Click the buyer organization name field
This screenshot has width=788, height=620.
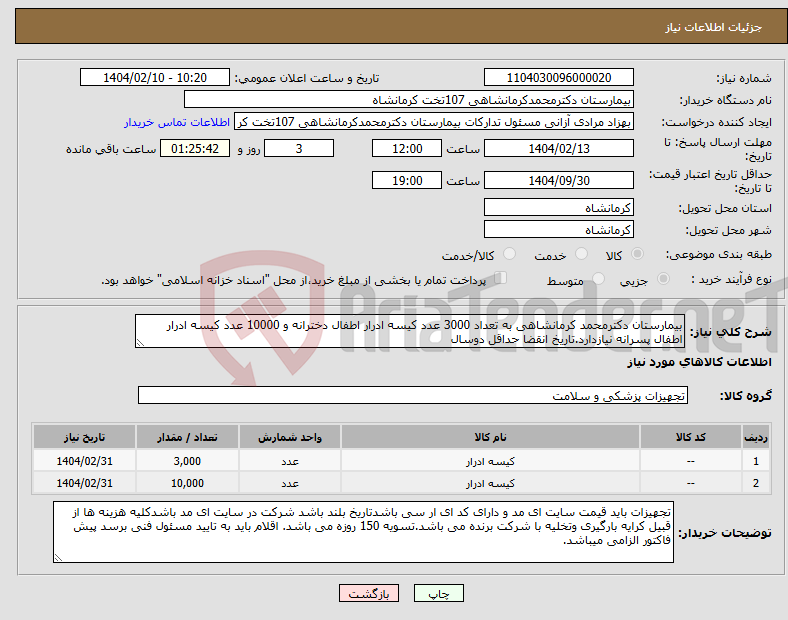[x=409, y=99]
